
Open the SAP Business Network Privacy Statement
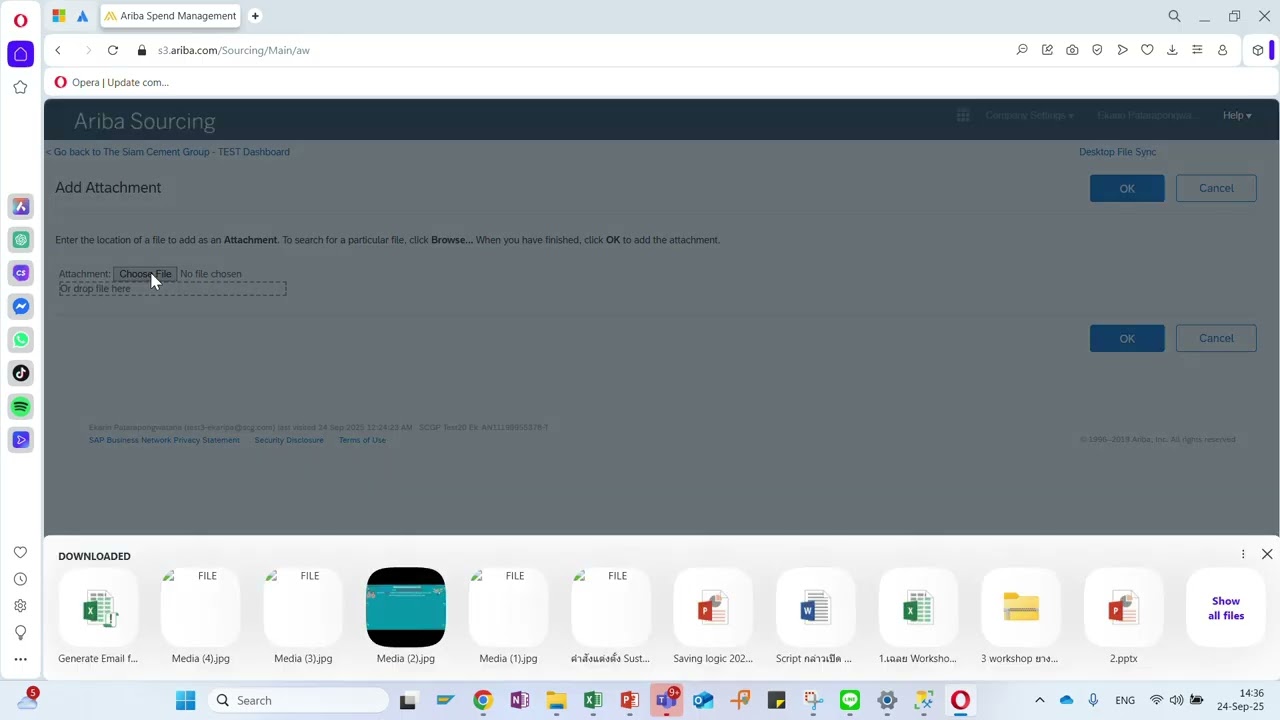164,440
